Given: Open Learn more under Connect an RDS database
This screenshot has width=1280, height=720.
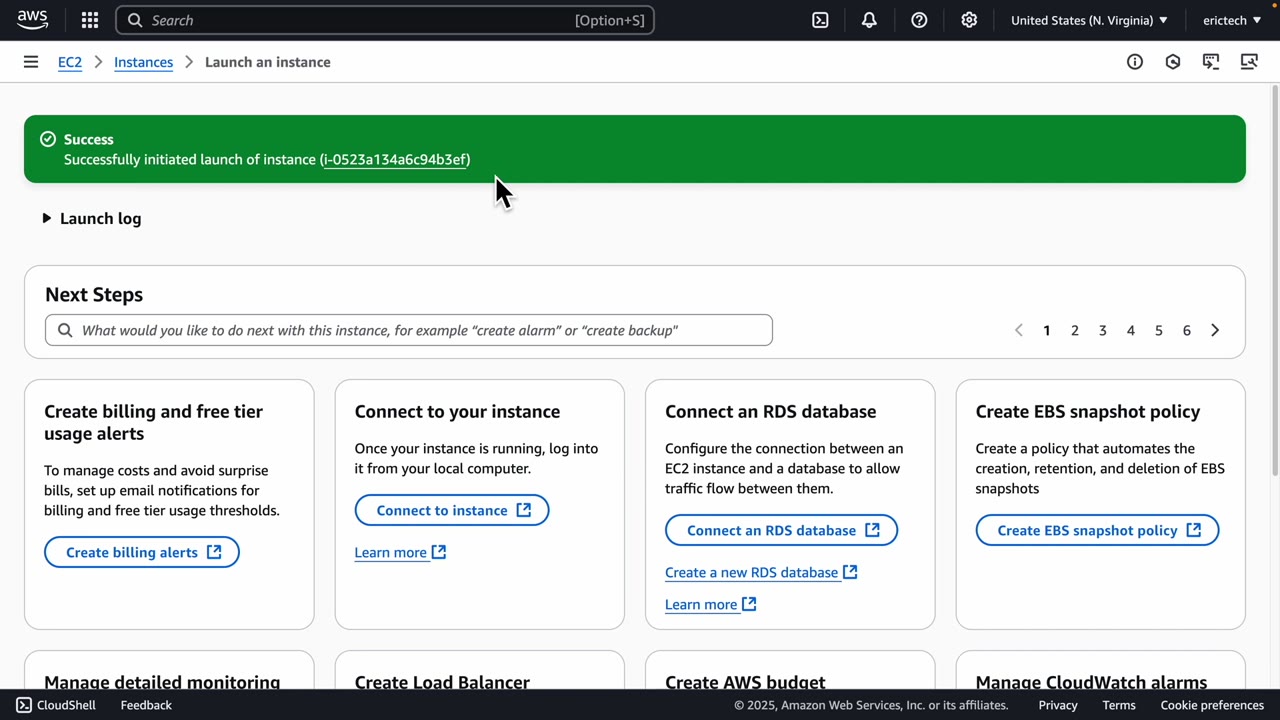Looking at the screenshot, I should pos(700,604).
